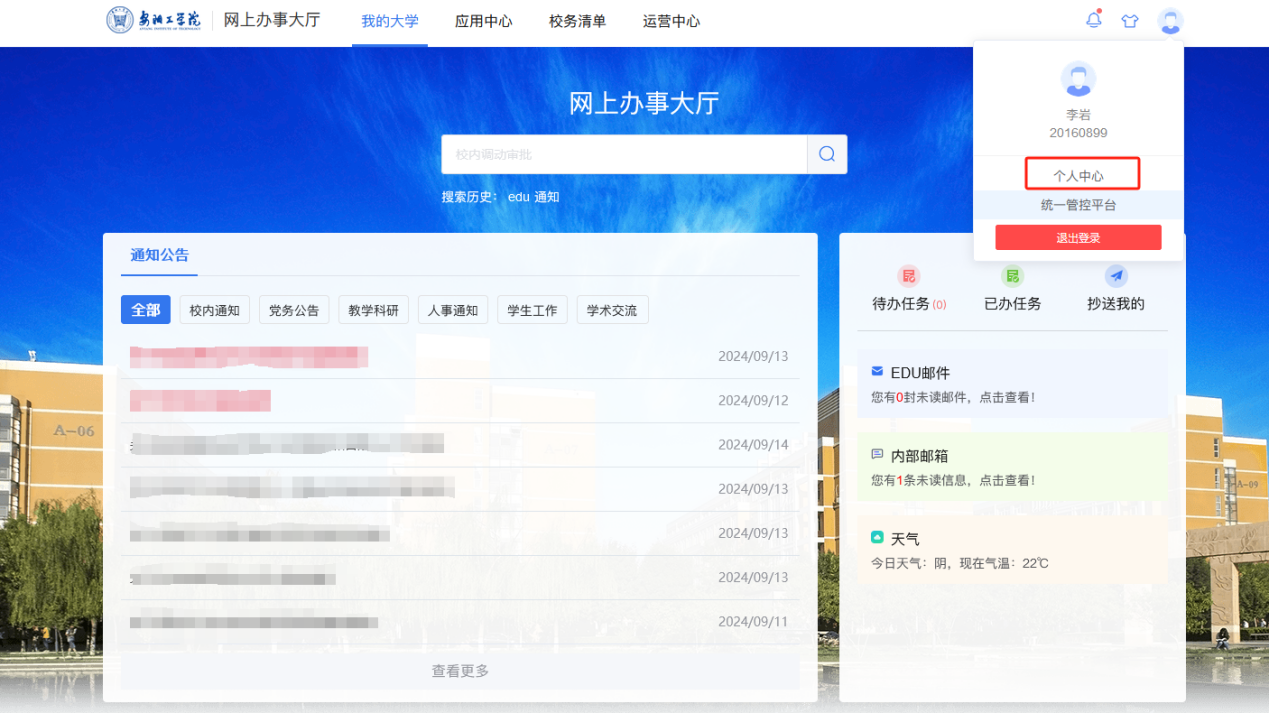Filter notices by 人事通知
Screen dimensions: 1269x713
point(453,310)
